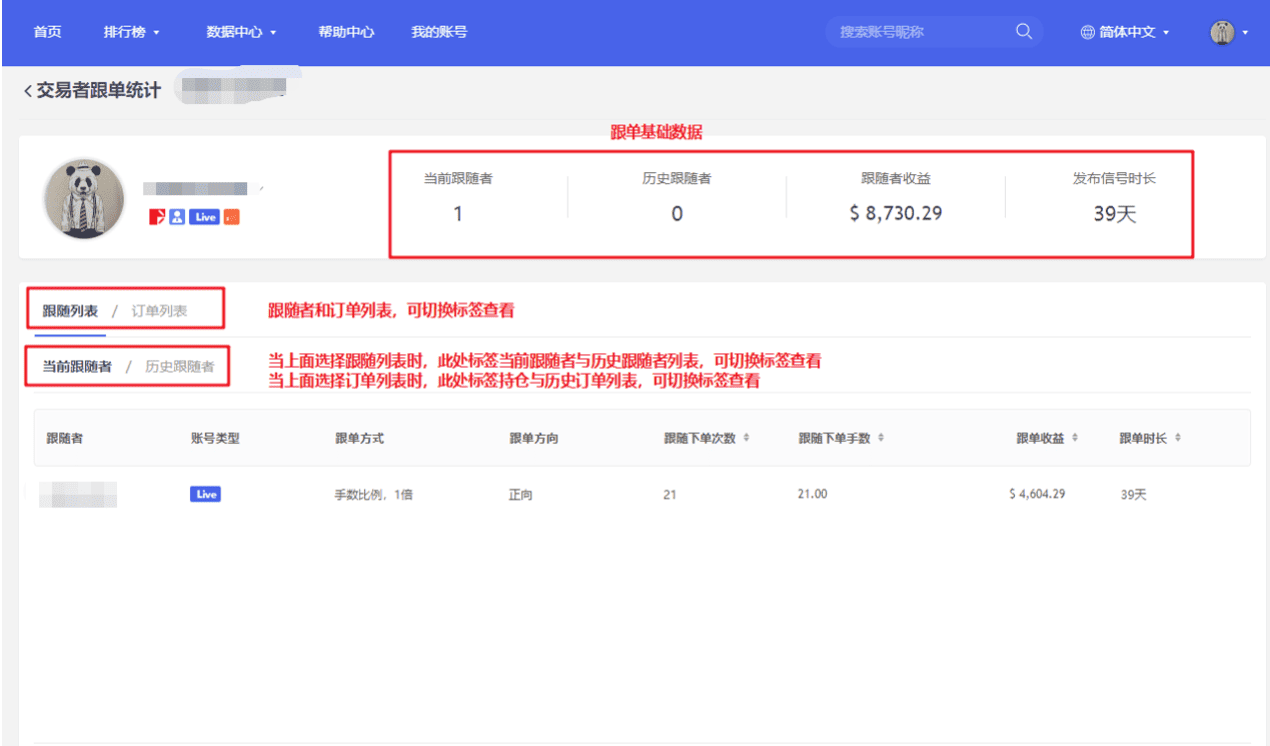Click the Live badge in the follower row
This screenshot has height=746, width=1270.
tap(205, 494)
